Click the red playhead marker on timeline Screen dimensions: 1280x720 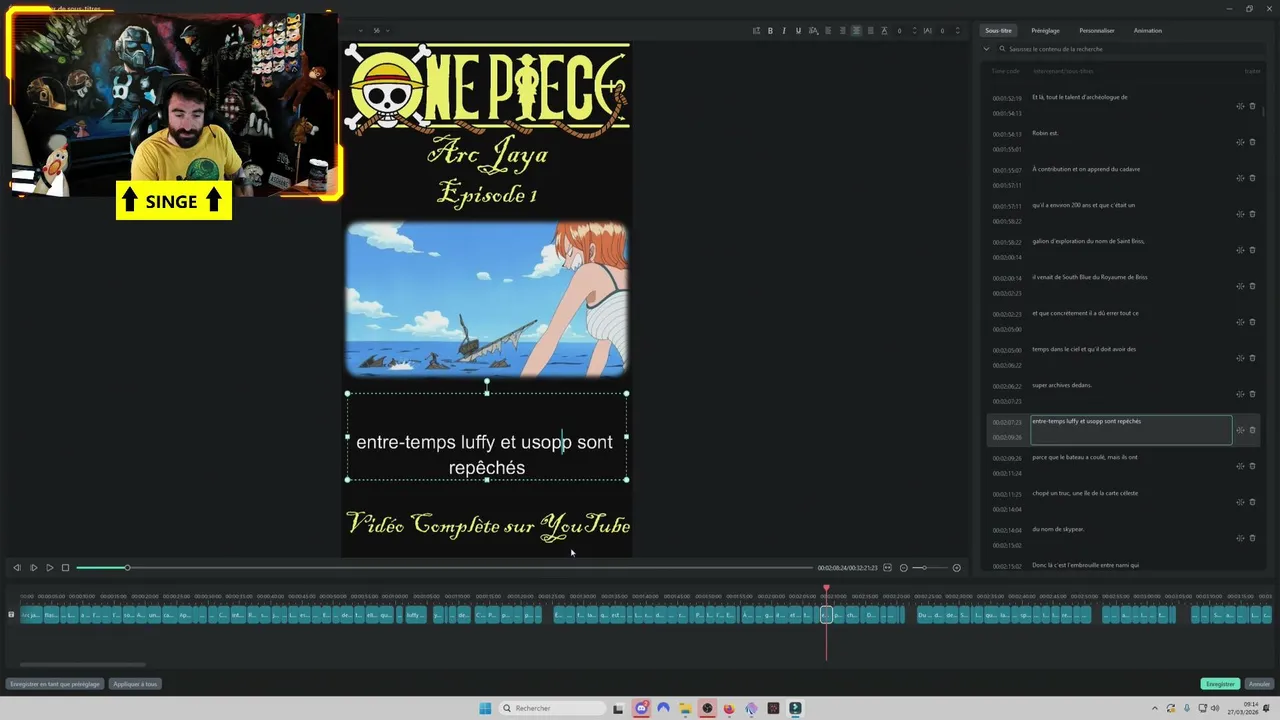coord(826,588)
